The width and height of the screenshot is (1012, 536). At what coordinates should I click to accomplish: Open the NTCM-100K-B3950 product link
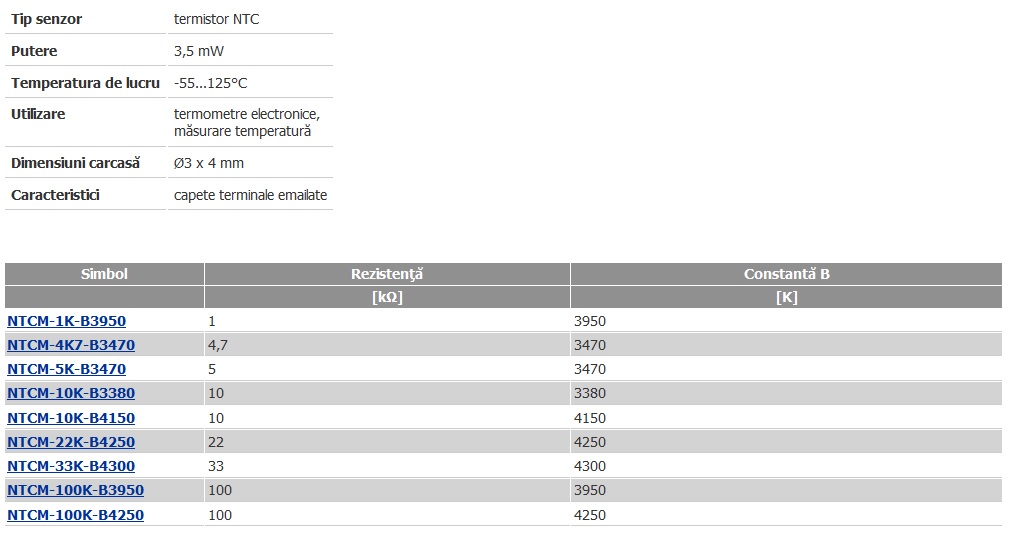point(76,490)
